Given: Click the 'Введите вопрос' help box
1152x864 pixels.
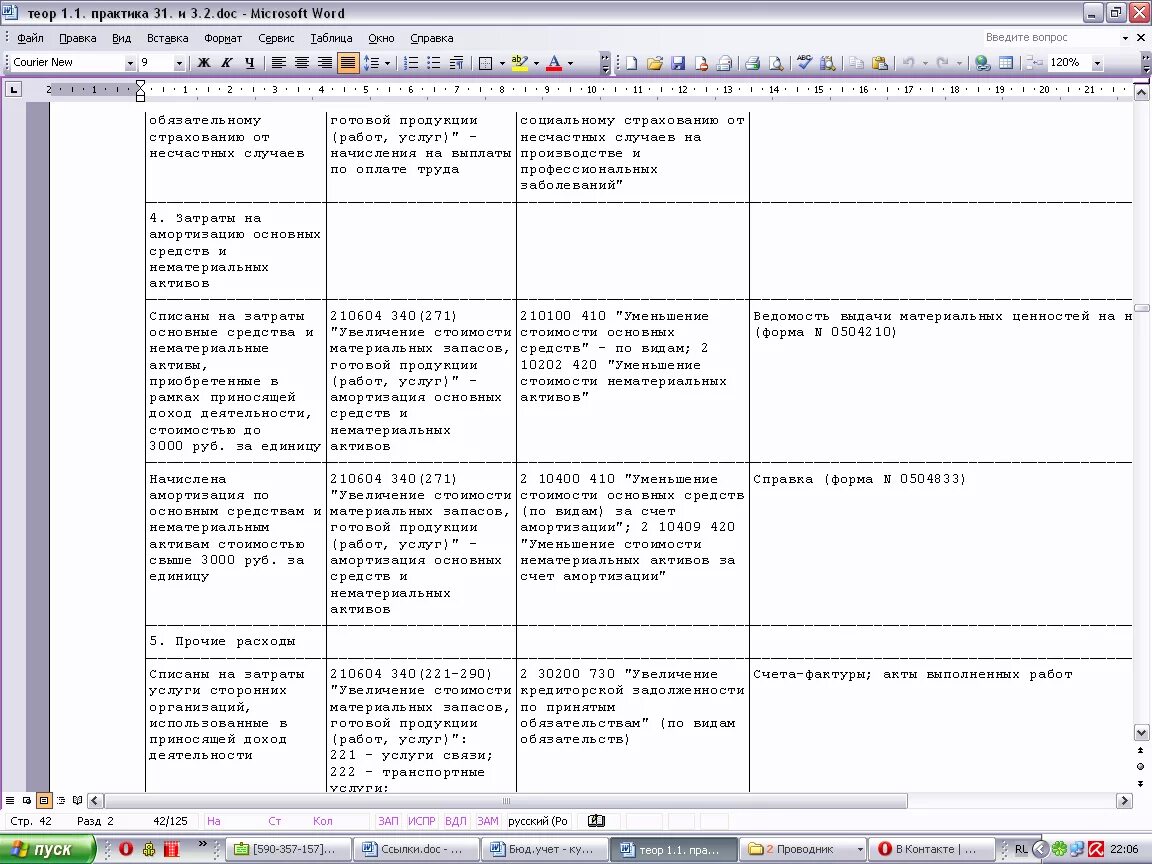Looking at the screenshot, I should click(1050, 37).
